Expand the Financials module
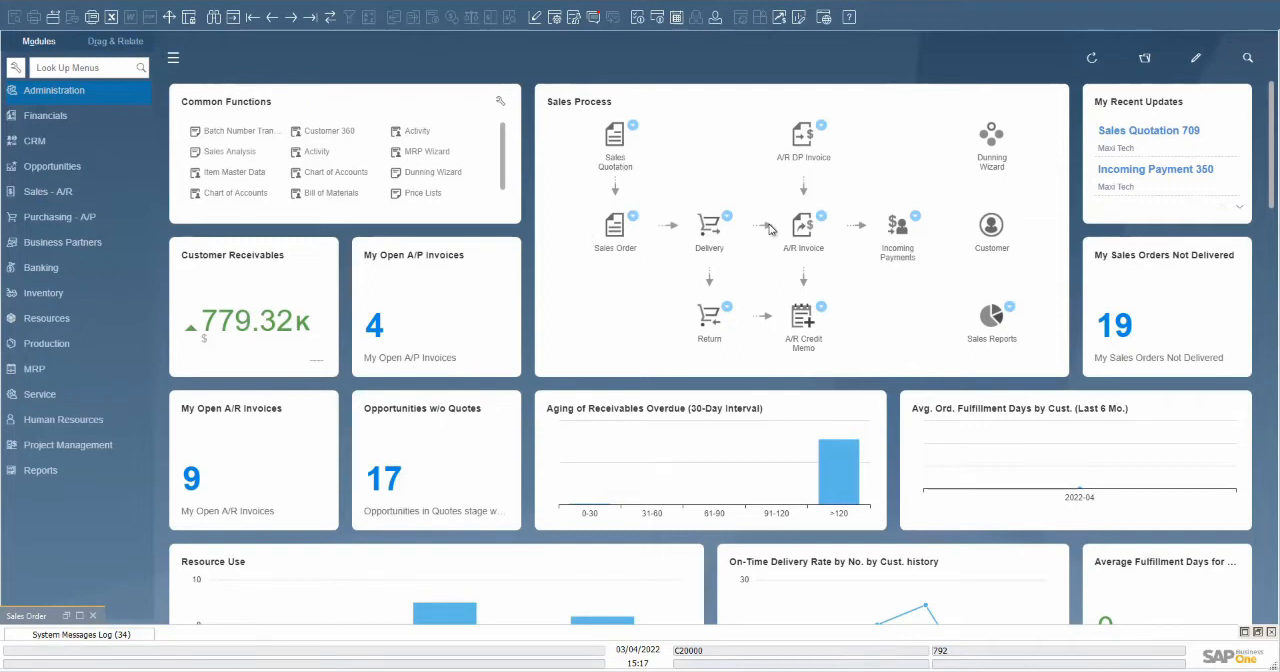Image resolution: width=1280 pixels, height=672 pixels. coord(77,116)
